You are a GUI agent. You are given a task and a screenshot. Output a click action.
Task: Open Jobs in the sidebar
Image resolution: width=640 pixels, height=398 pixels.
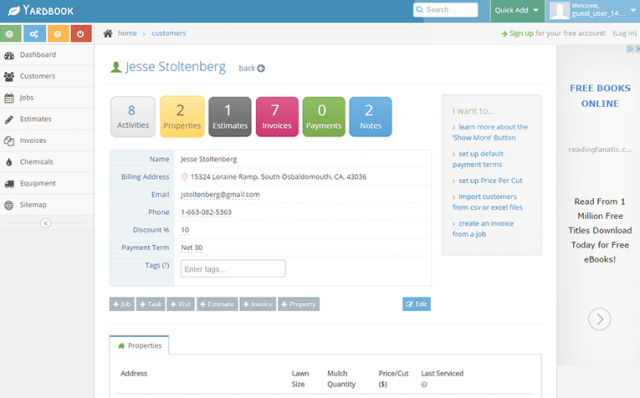[x=47, y=98]
